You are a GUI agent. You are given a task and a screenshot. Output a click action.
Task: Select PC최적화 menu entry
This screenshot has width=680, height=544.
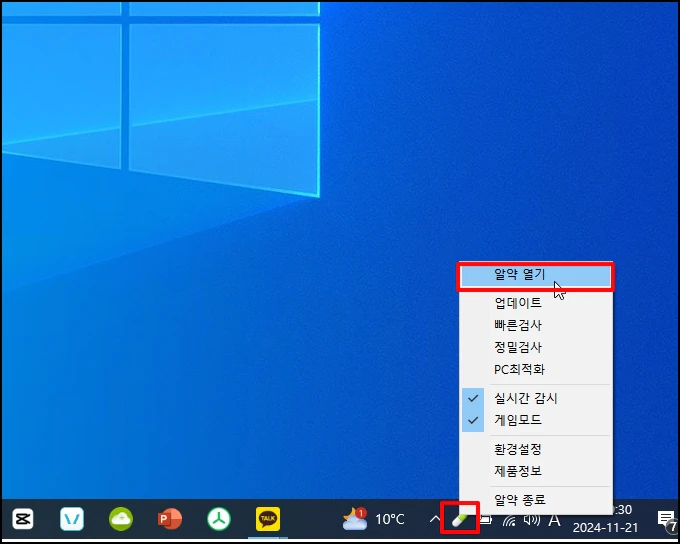tap(536, 370)
